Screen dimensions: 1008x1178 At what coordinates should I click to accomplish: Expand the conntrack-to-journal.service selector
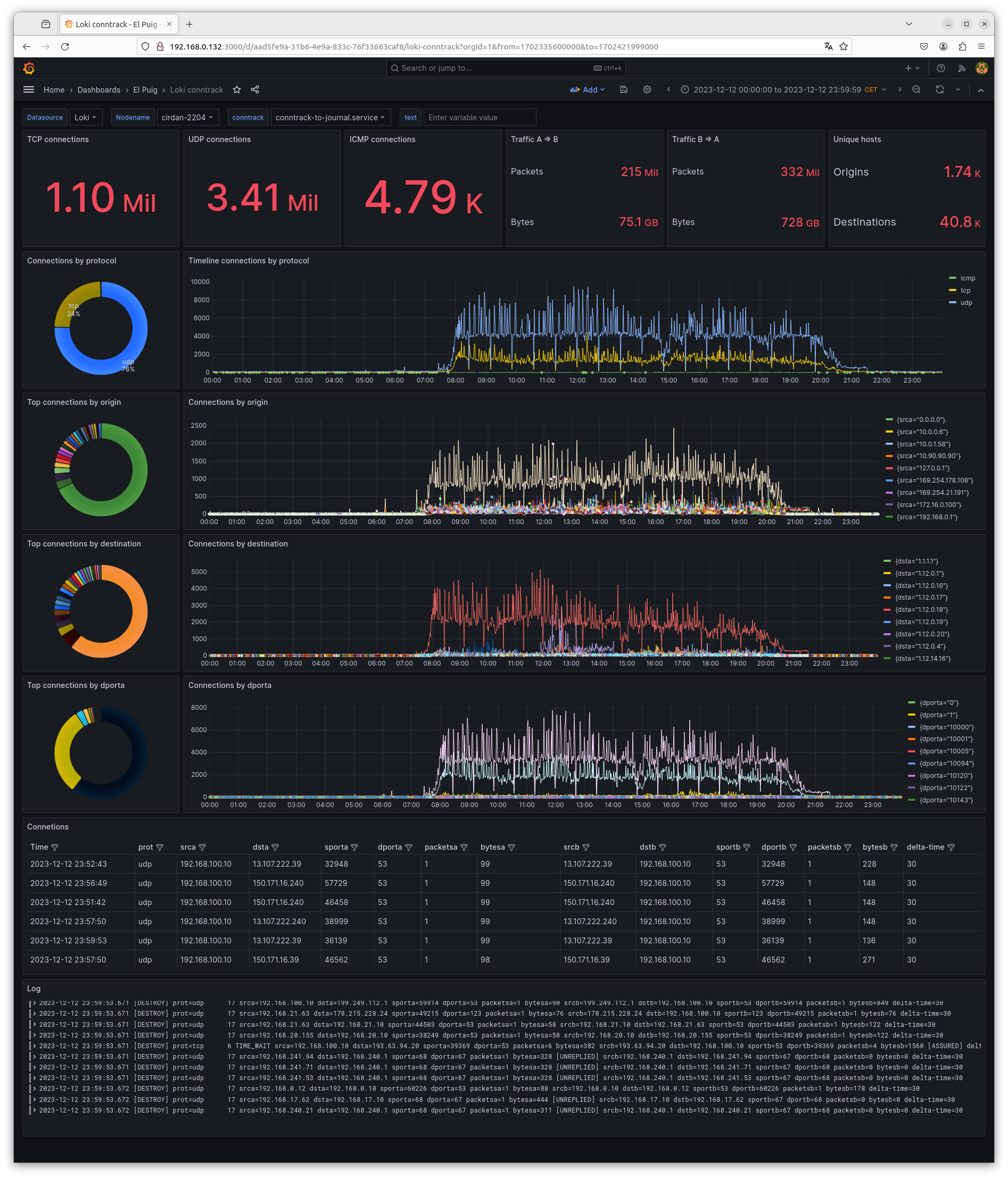pyautogui.click(x=330, y=117)
